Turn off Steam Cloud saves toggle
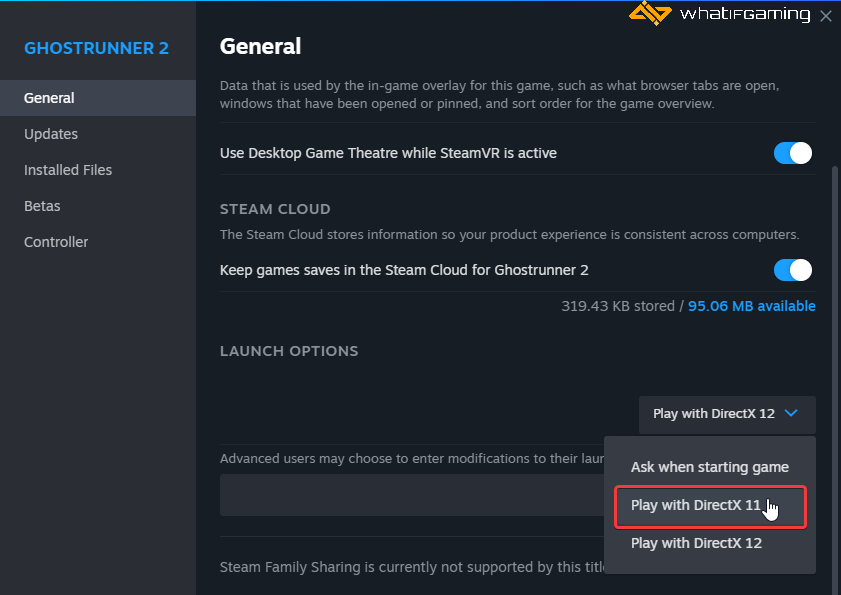Image resolution: width=841 pixels, height=595 pixels. click(792, 270)
